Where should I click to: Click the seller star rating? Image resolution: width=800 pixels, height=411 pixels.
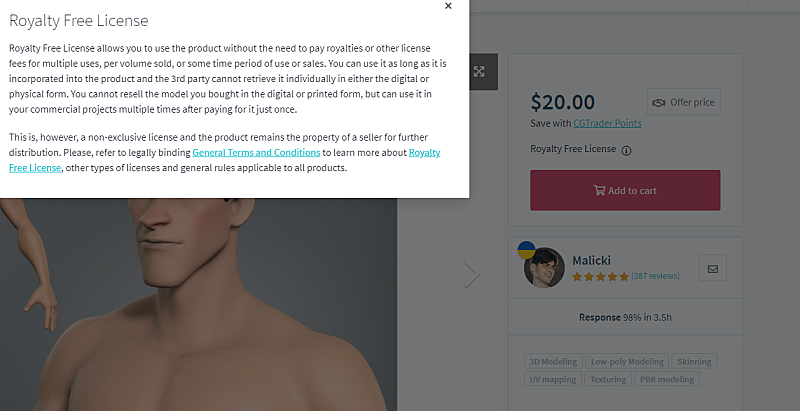(x=600, y=276)
